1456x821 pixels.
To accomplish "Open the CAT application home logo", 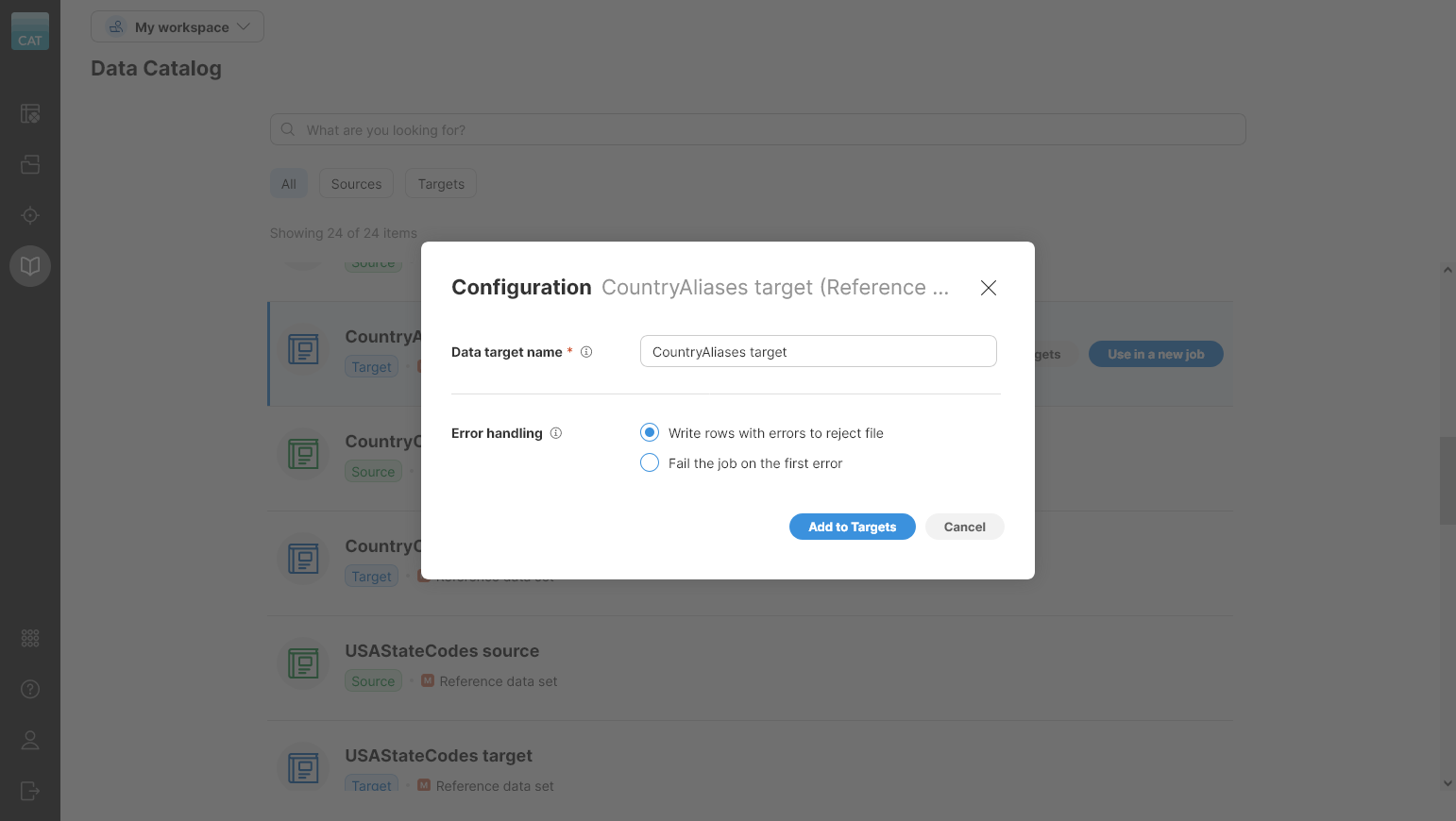I will [x=29, y=31].
